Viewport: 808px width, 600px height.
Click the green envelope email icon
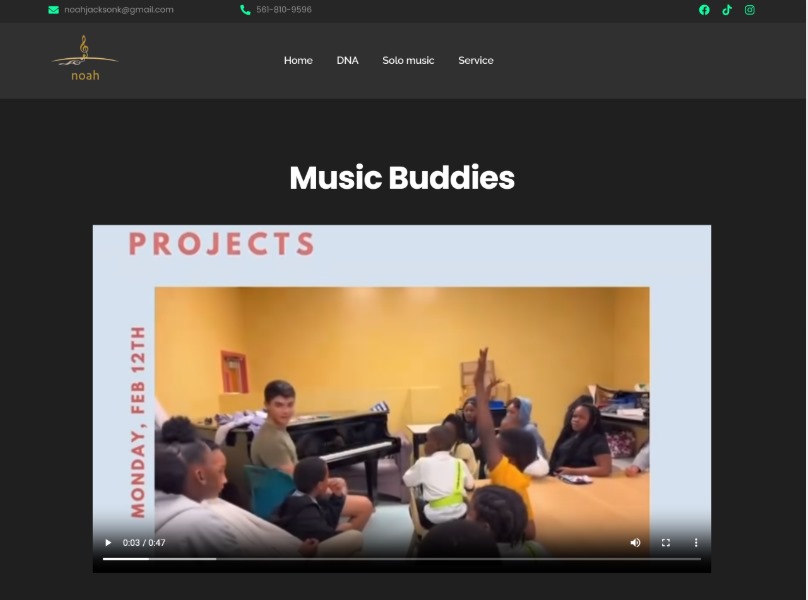tap(53, 10)
